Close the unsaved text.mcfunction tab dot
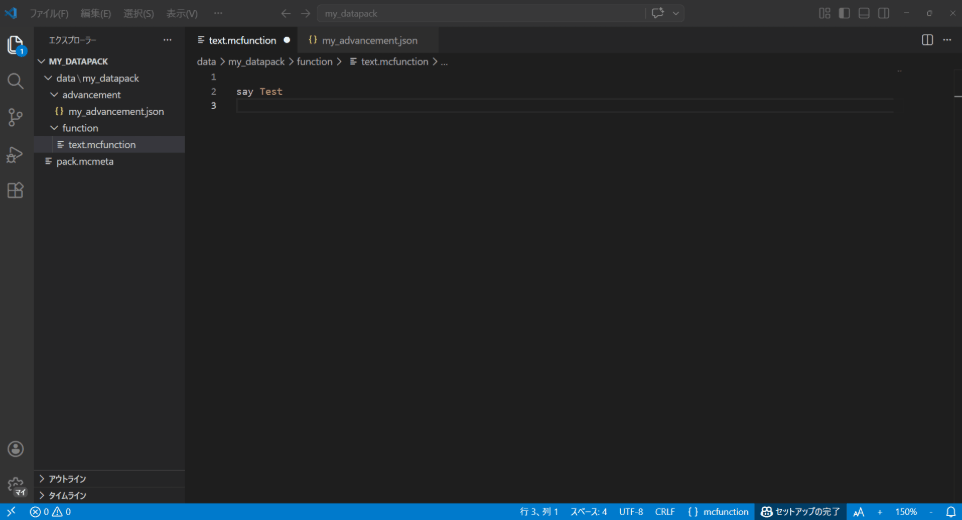The height and width of the screenshot is (520, 962). (287, 40)
